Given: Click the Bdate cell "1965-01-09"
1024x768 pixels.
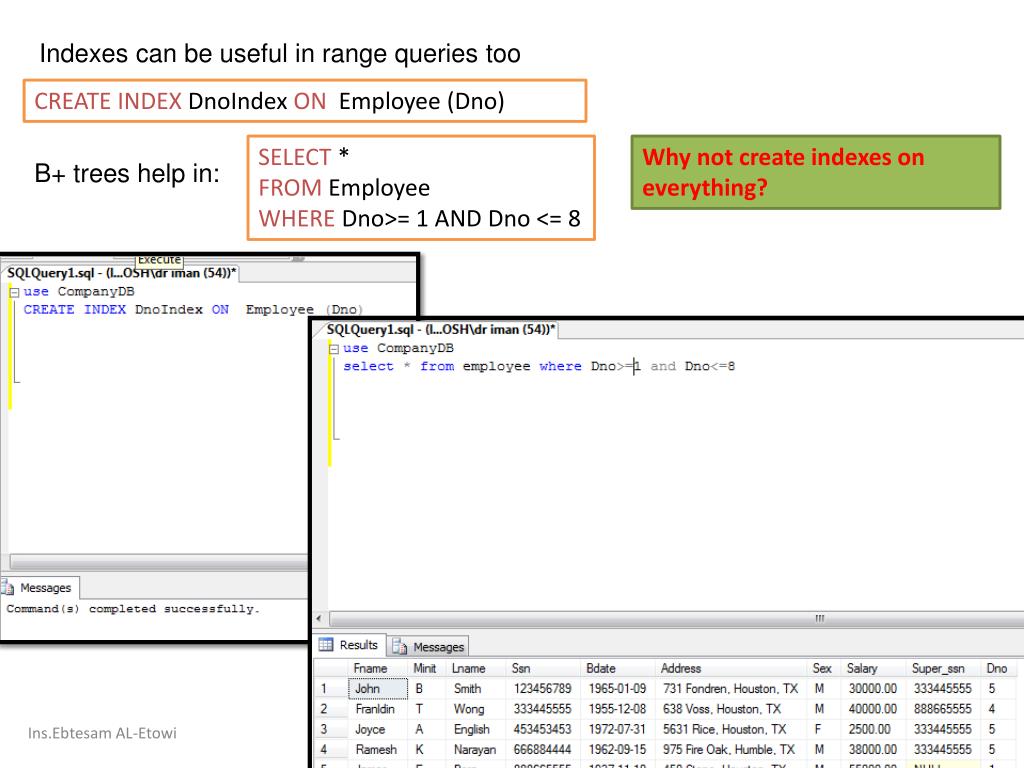Looking at the screenshot, I should coord(618,688).
